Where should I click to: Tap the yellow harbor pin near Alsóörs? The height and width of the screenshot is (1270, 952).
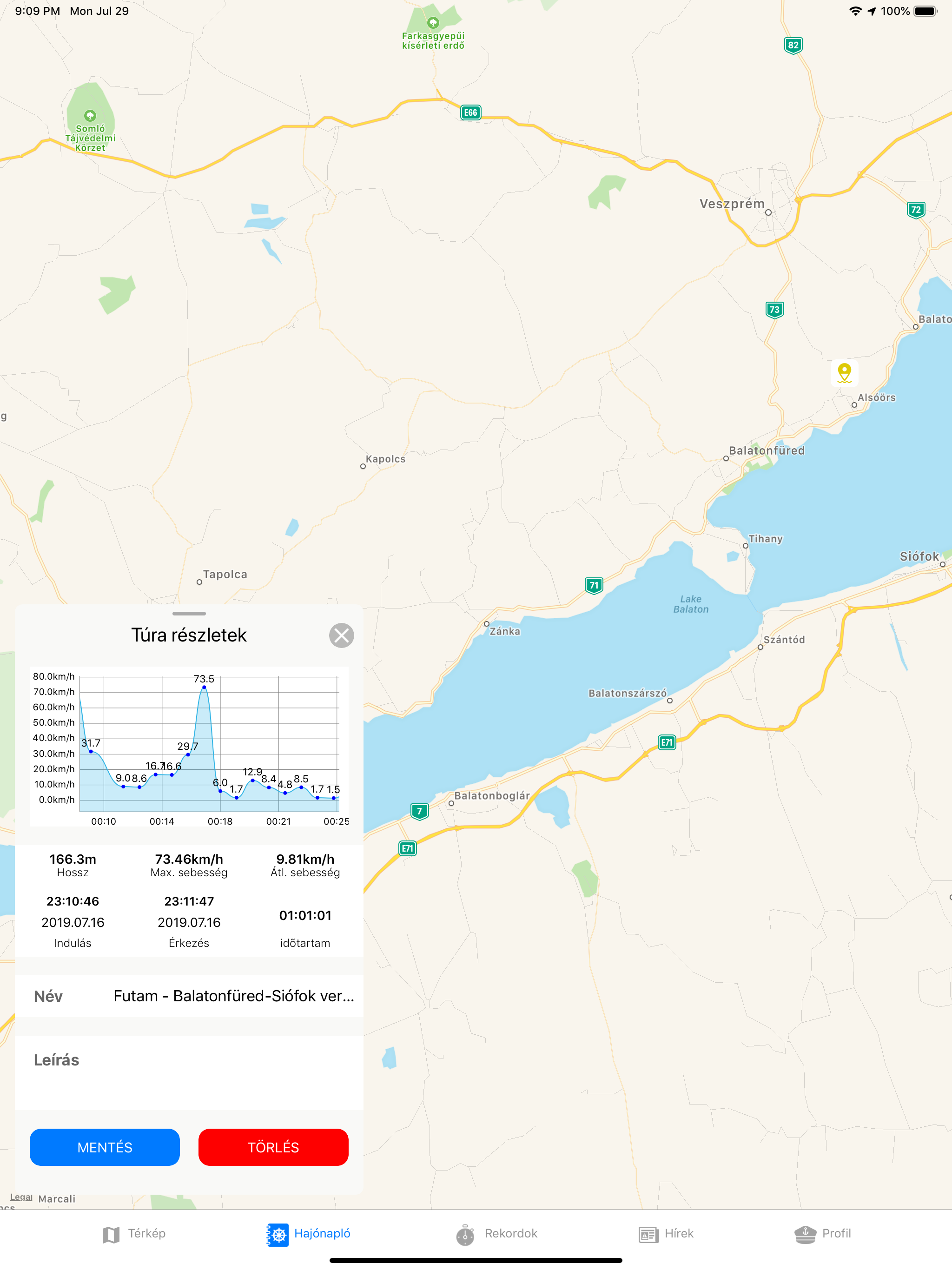click(844, 373)
